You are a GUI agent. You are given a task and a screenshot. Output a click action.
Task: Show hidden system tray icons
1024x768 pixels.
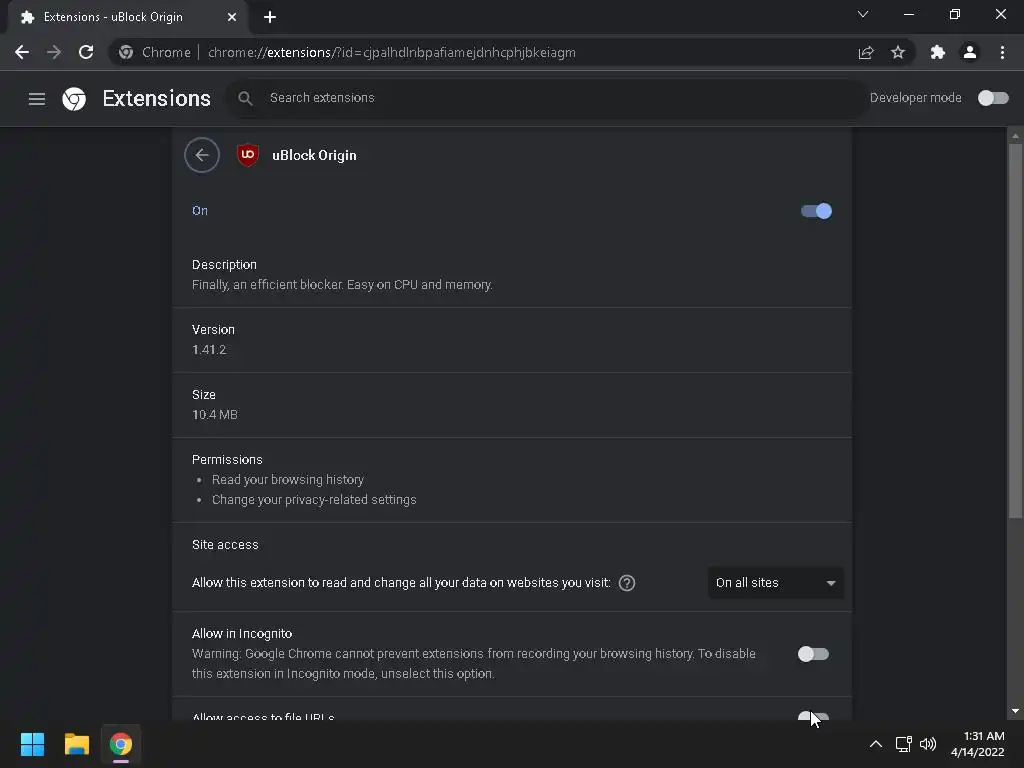876,744
